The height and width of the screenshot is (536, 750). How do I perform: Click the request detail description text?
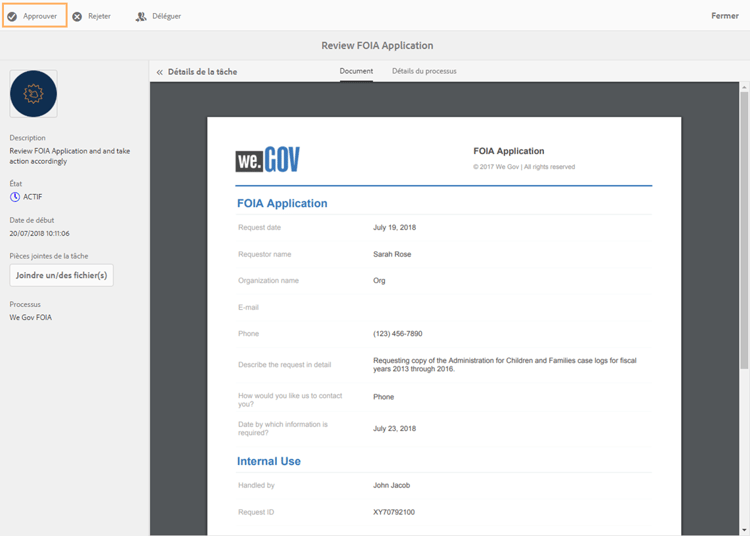click(505, 365)
